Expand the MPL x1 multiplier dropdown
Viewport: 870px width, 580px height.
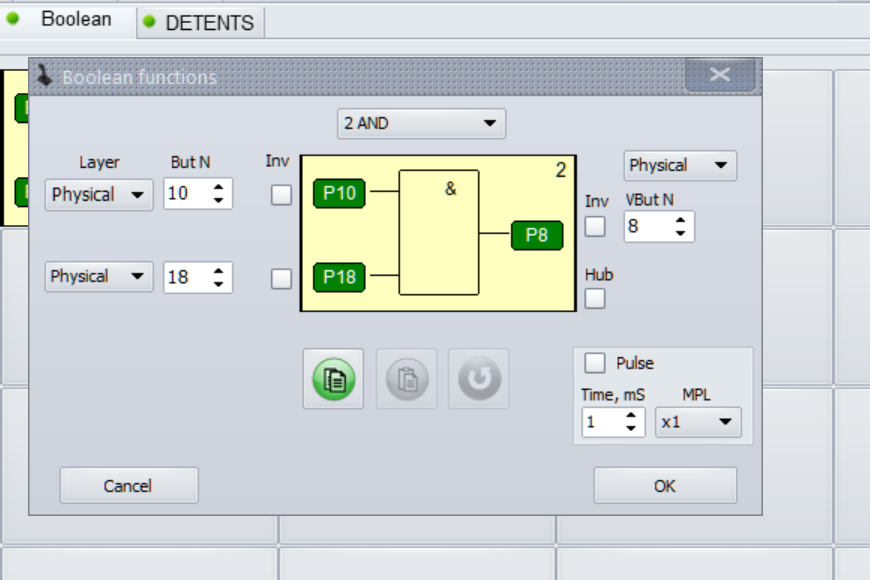[698, 422]
